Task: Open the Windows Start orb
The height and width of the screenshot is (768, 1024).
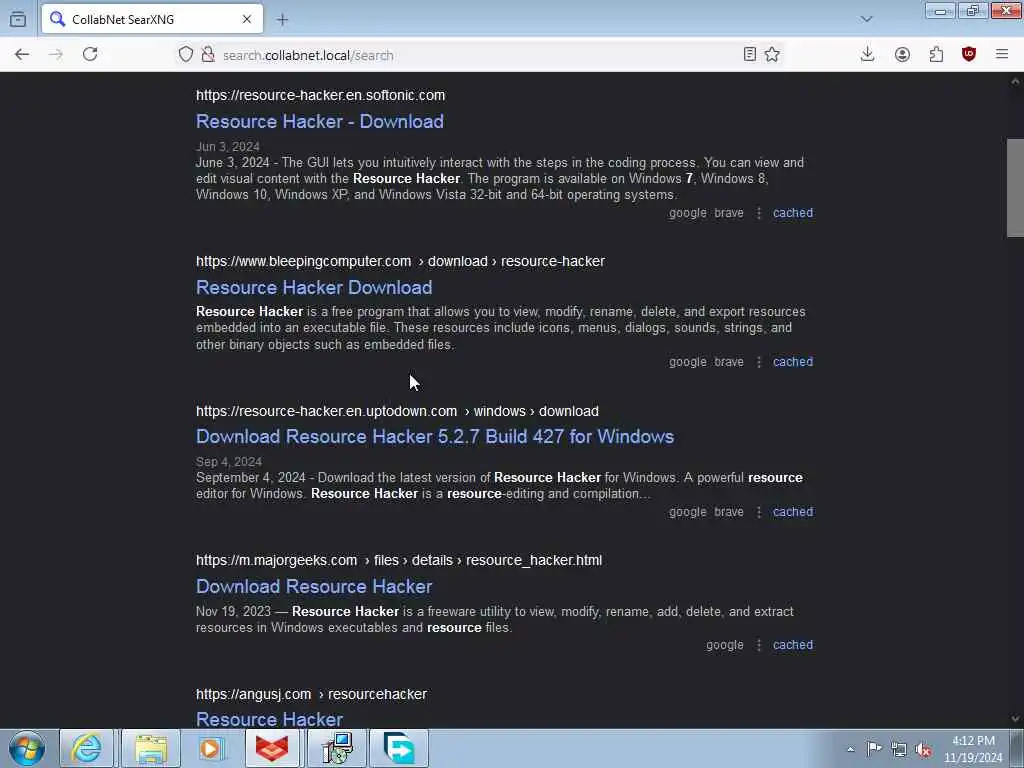Action: pos(27,748)
